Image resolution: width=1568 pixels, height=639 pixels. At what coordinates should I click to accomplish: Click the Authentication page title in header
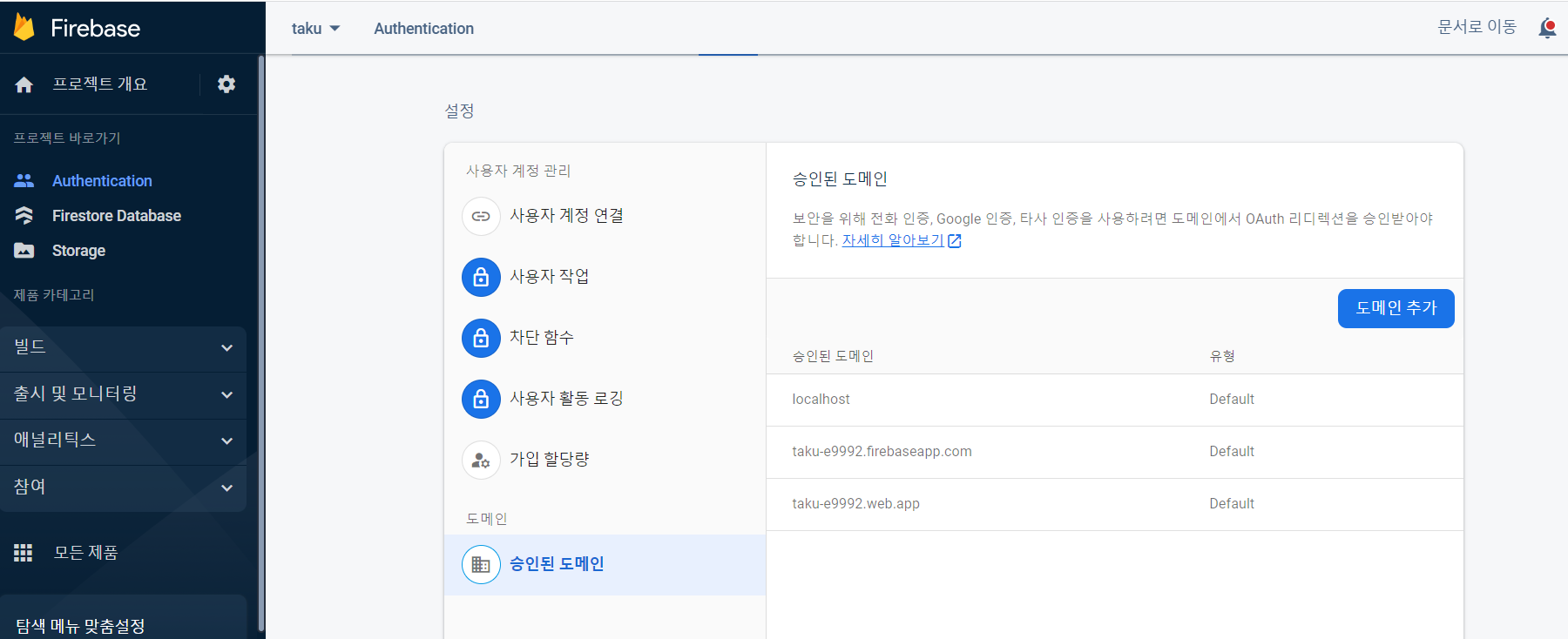coord(424,29)
